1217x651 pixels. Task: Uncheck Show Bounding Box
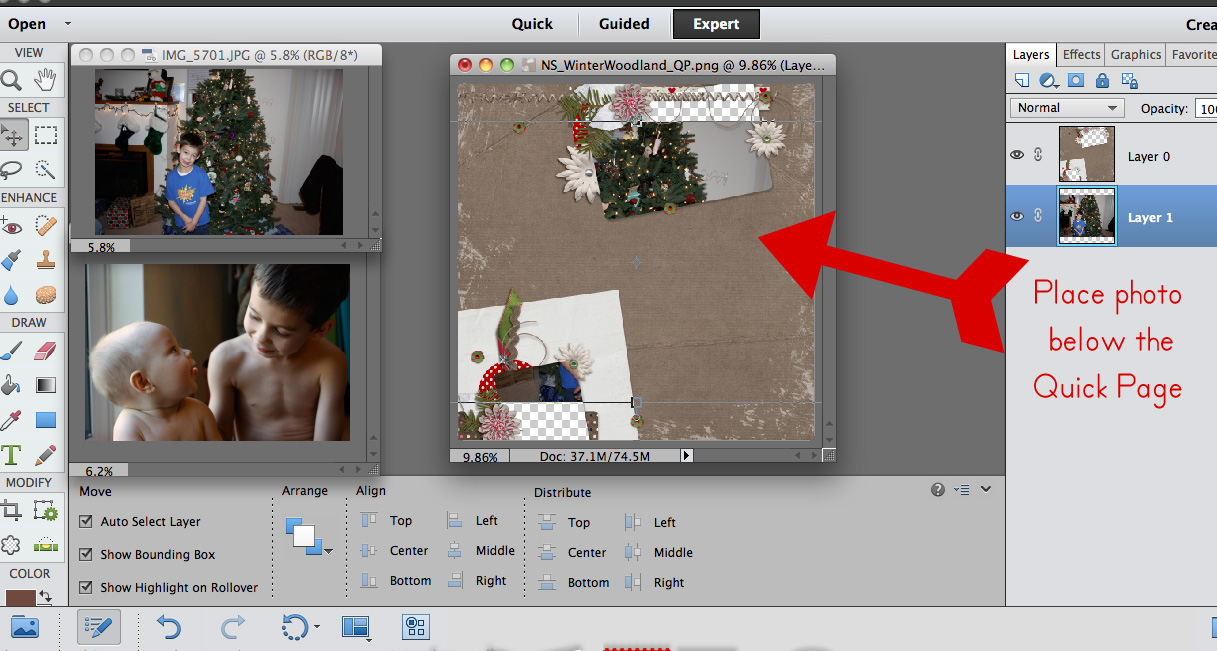(86, 554)
